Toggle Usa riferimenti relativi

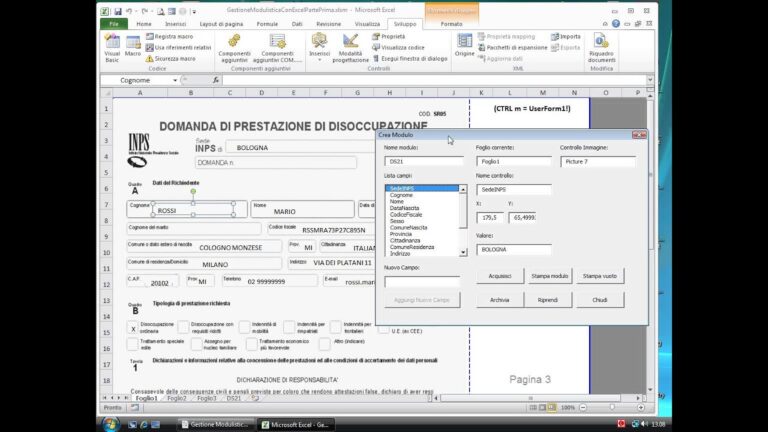(179, 48)
